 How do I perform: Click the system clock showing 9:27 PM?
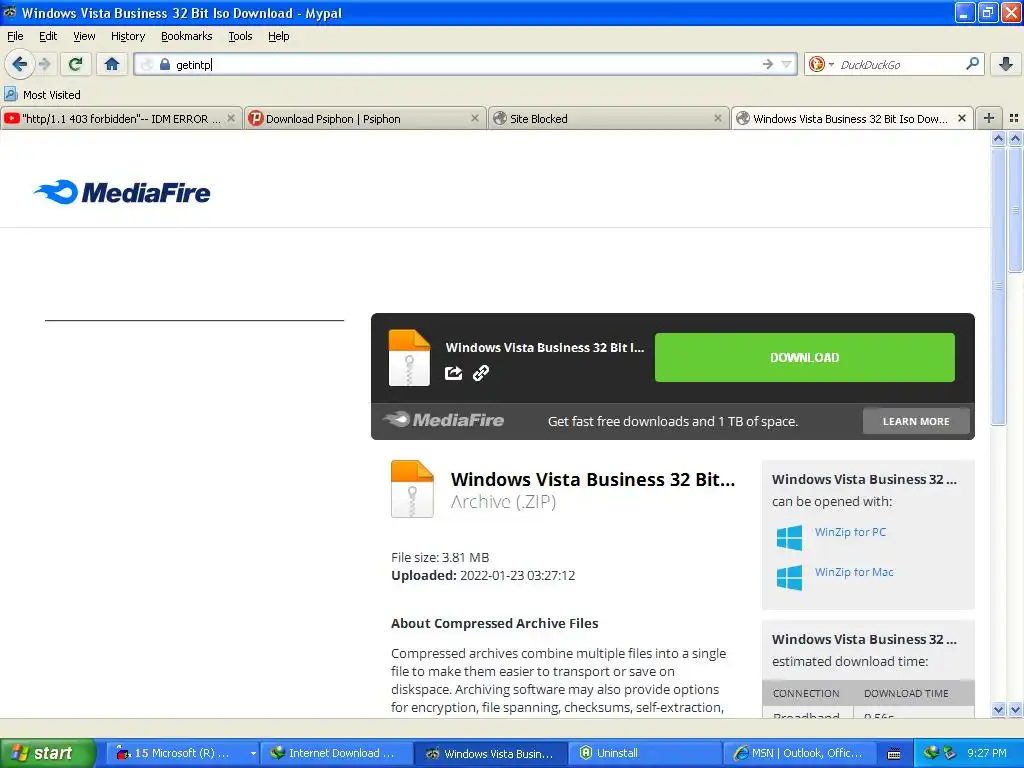point(987,753)
